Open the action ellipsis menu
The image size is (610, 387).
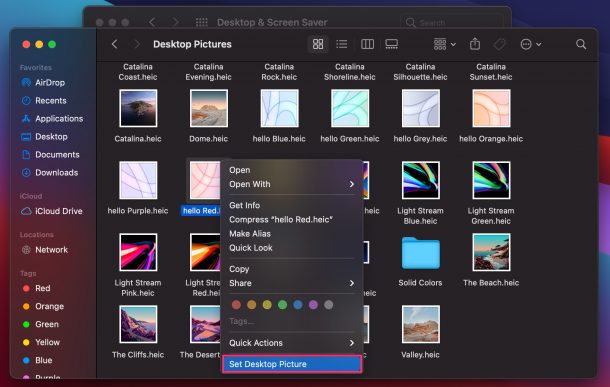(x=531, y=44)
